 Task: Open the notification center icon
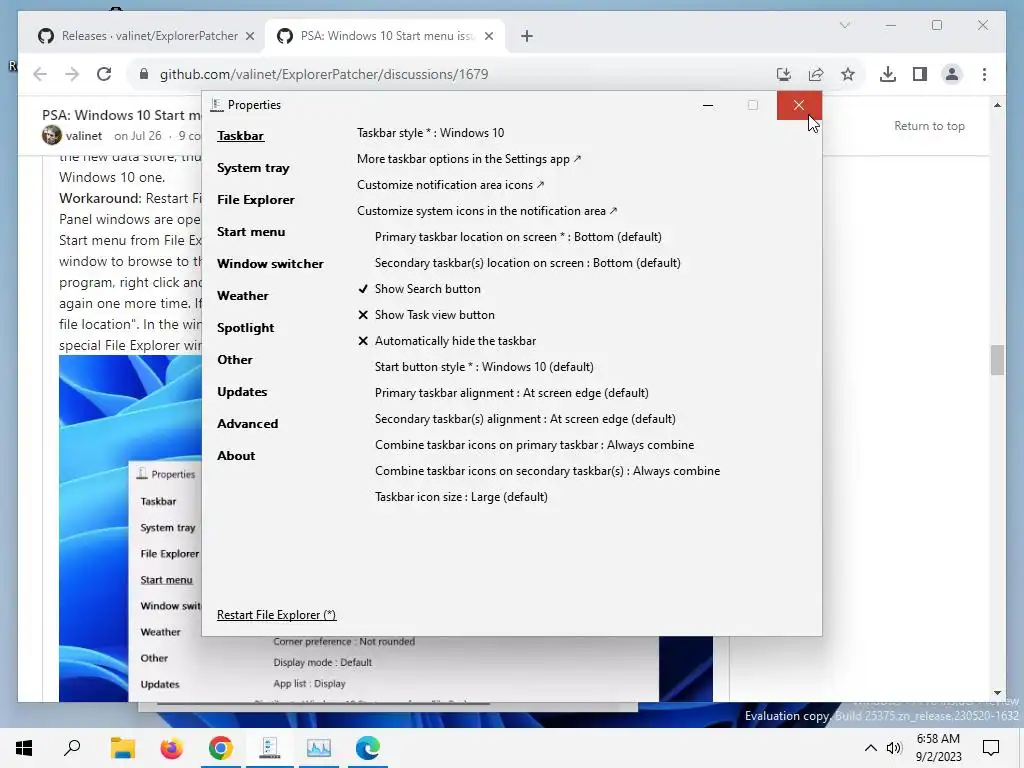(x=991, y=748)
